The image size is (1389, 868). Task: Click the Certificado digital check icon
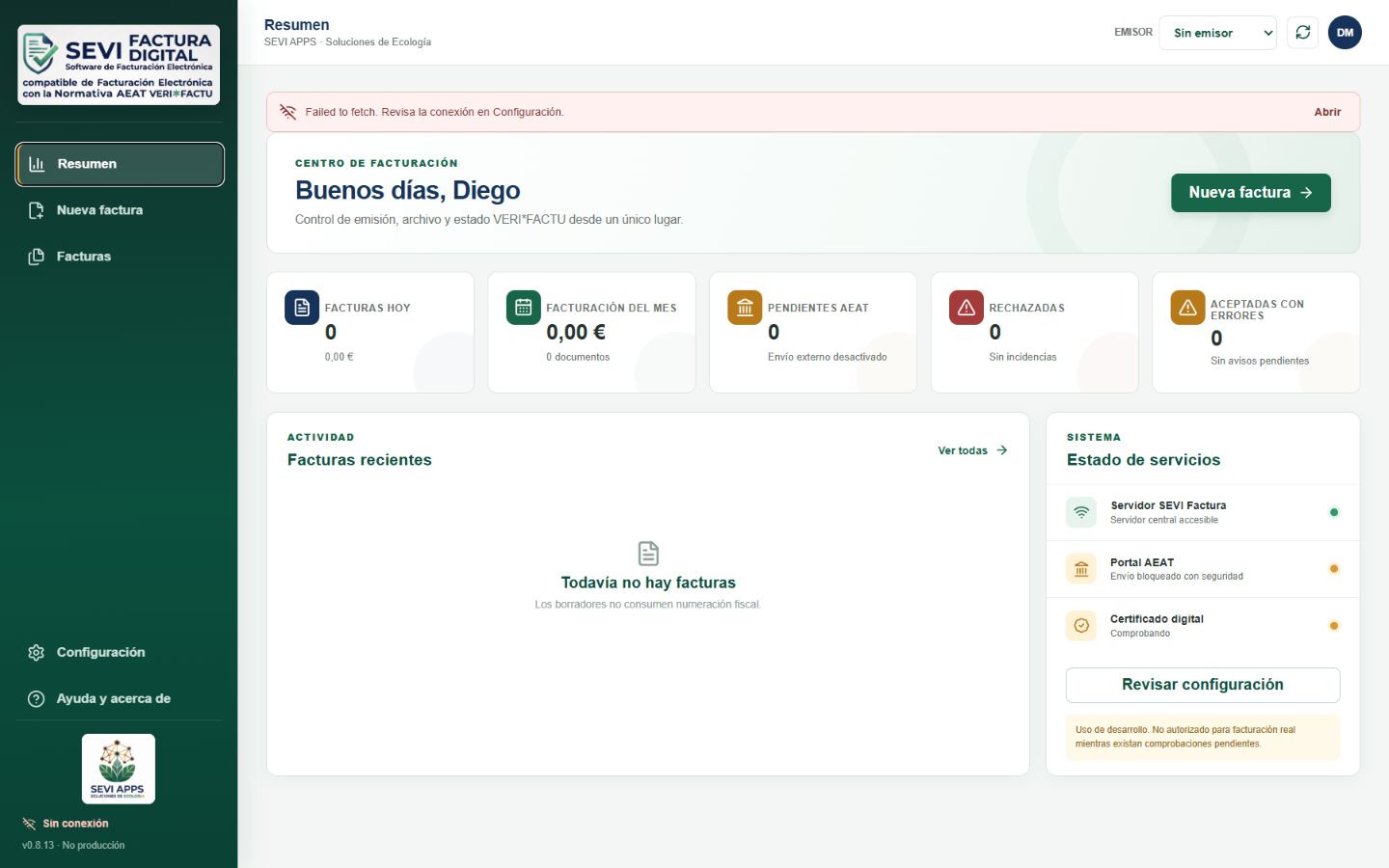coord(1081,626)
